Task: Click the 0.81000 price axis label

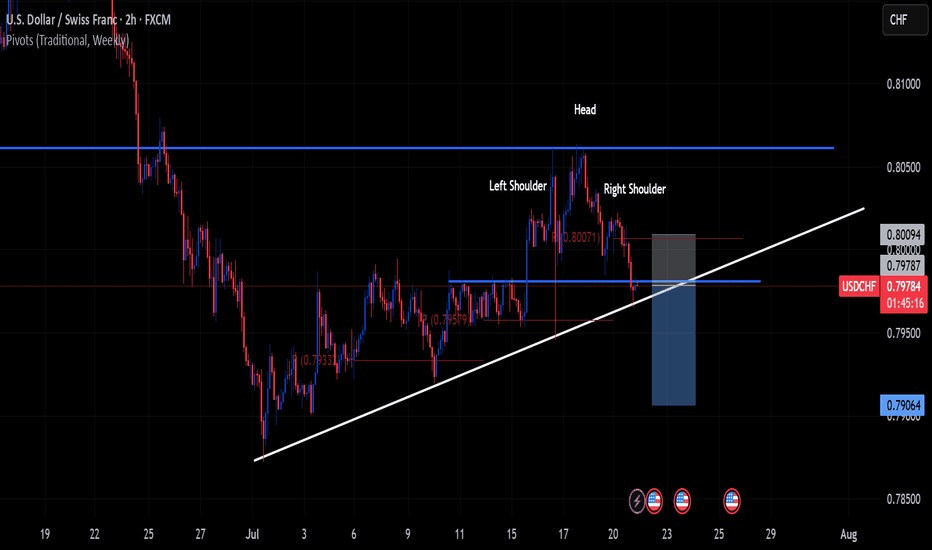Action: point(903,84)
